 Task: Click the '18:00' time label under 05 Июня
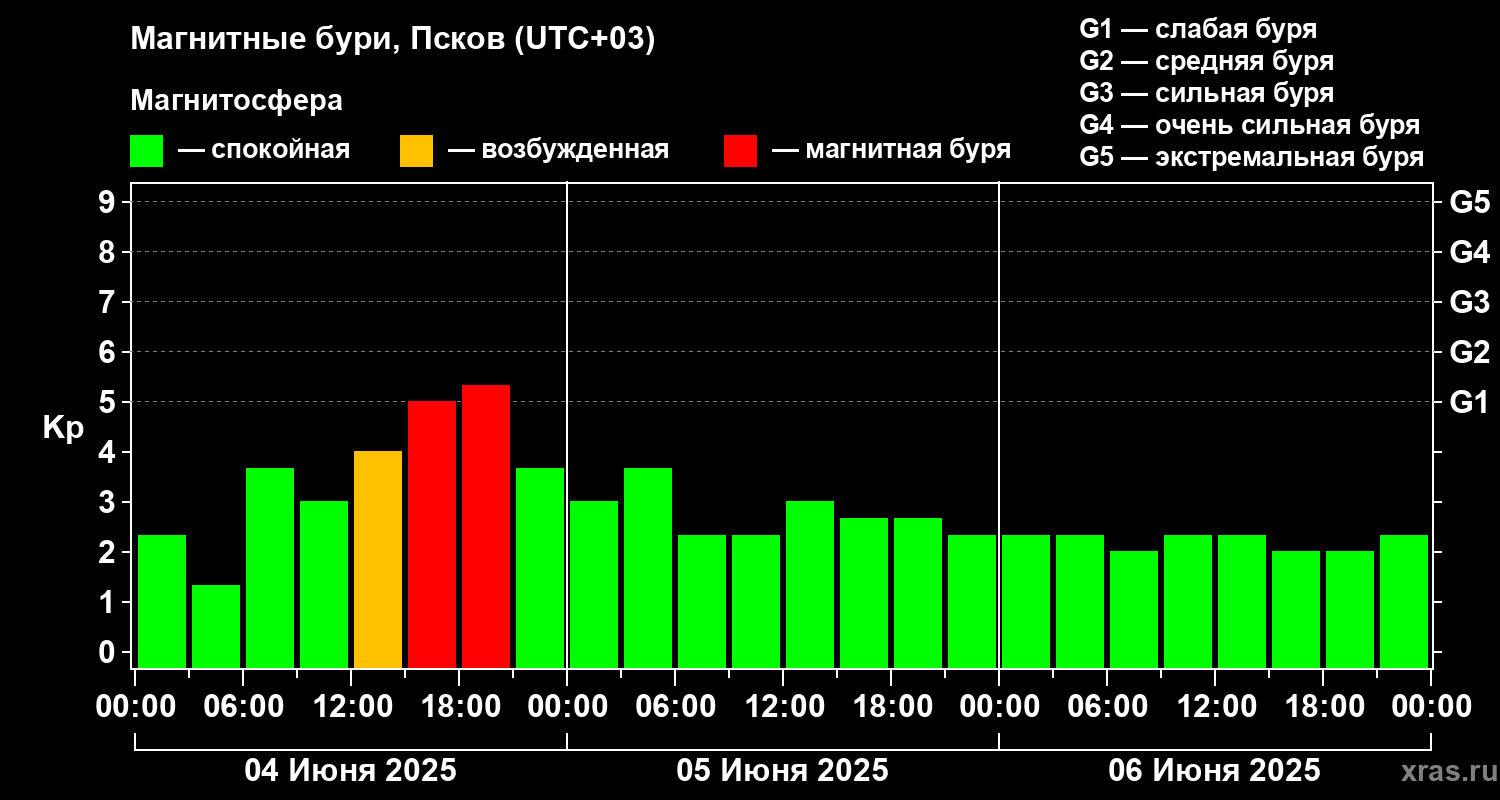[x=891, y=707]
